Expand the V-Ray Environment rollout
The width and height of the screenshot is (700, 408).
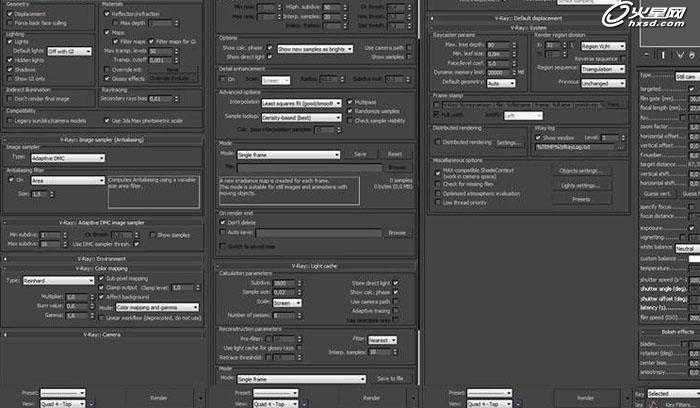pos(102,259)
